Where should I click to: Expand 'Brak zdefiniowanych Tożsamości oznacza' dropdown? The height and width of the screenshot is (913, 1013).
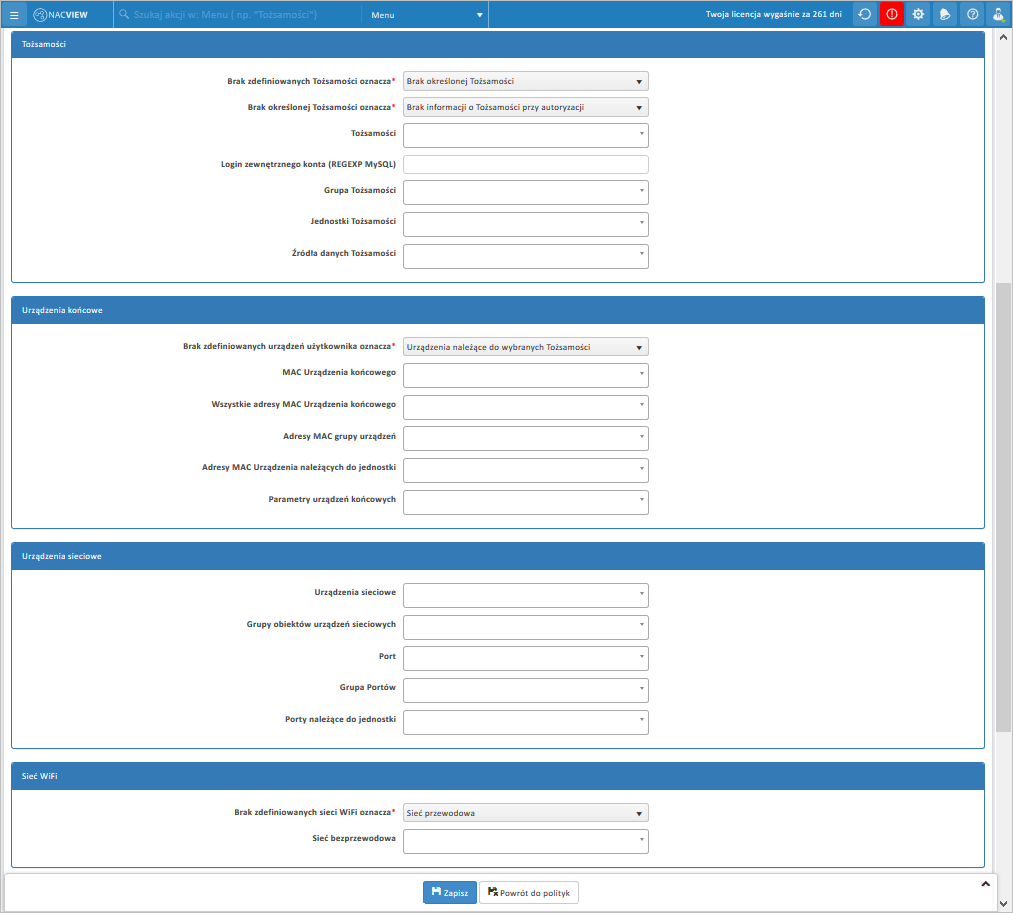coord(525,81)
